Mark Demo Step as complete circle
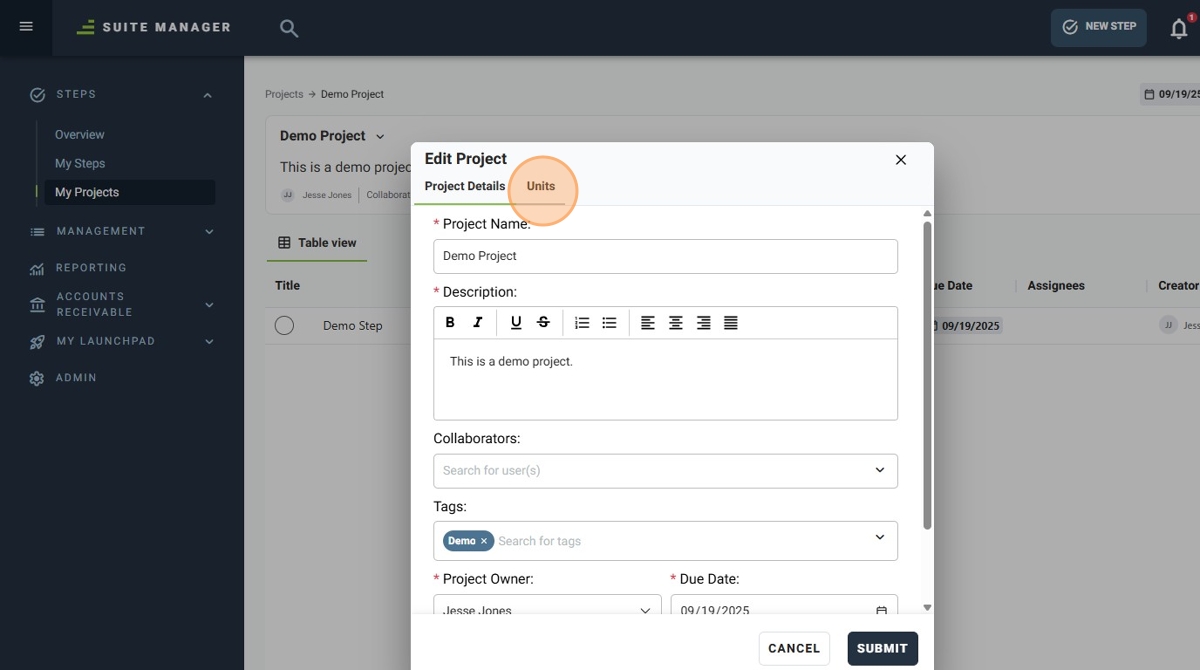 click(284, 325)
